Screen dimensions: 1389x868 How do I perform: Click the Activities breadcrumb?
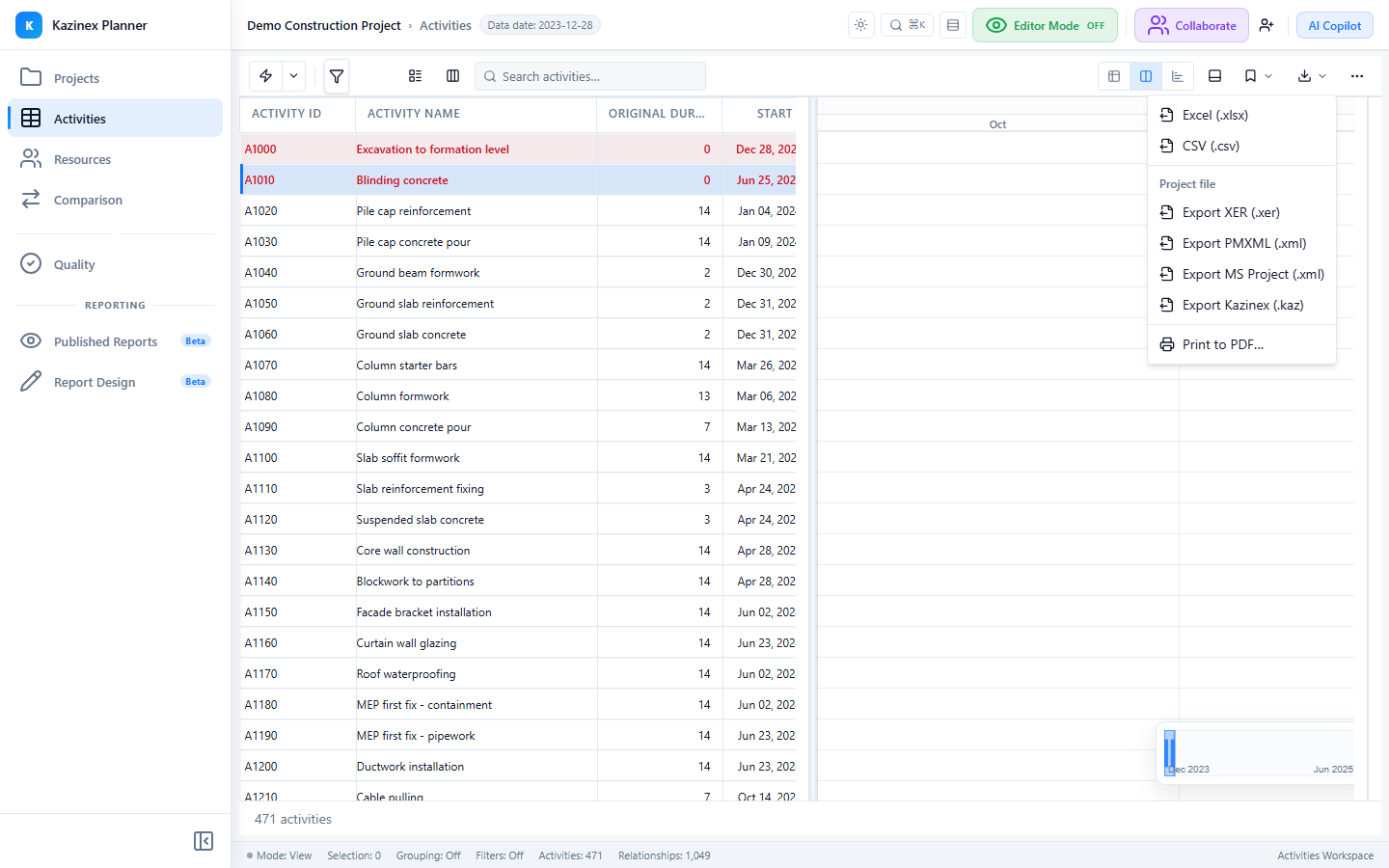(x=446, y=25)
